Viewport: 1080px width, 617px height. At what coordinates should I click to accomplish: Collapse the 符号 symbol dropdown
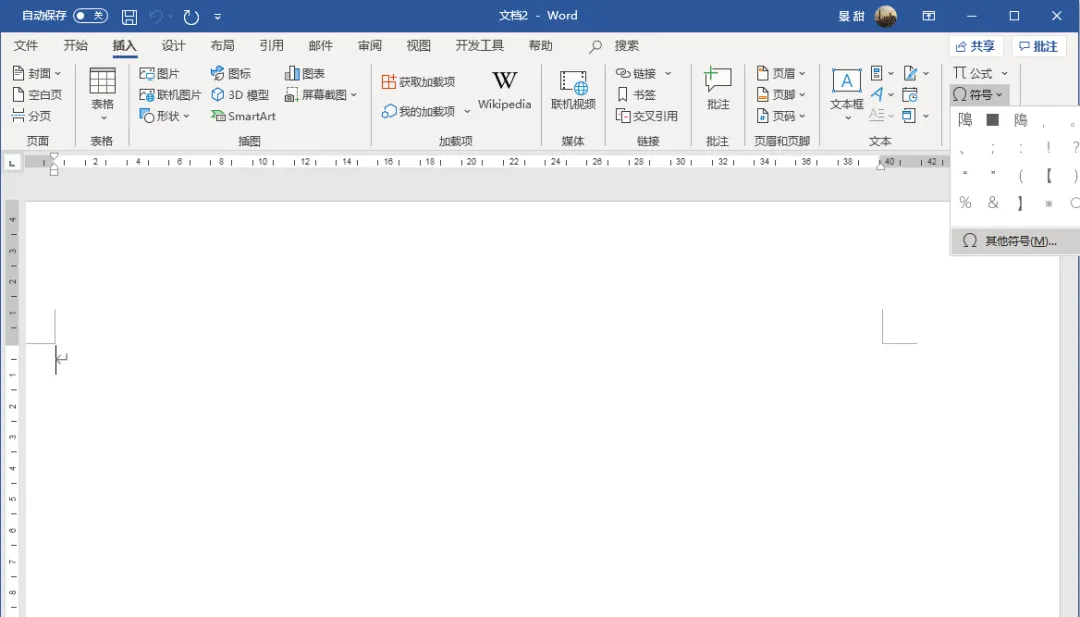(x=977, y=94)
